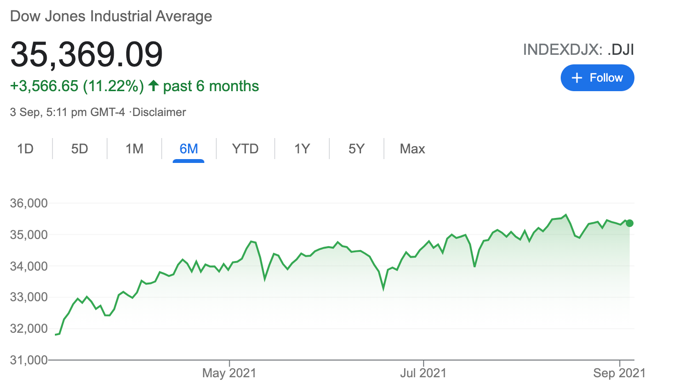Viewport: 674px width, 389px height.
Task: Click the Sep 2021 axis marker
Action: (x=619, y=373)
